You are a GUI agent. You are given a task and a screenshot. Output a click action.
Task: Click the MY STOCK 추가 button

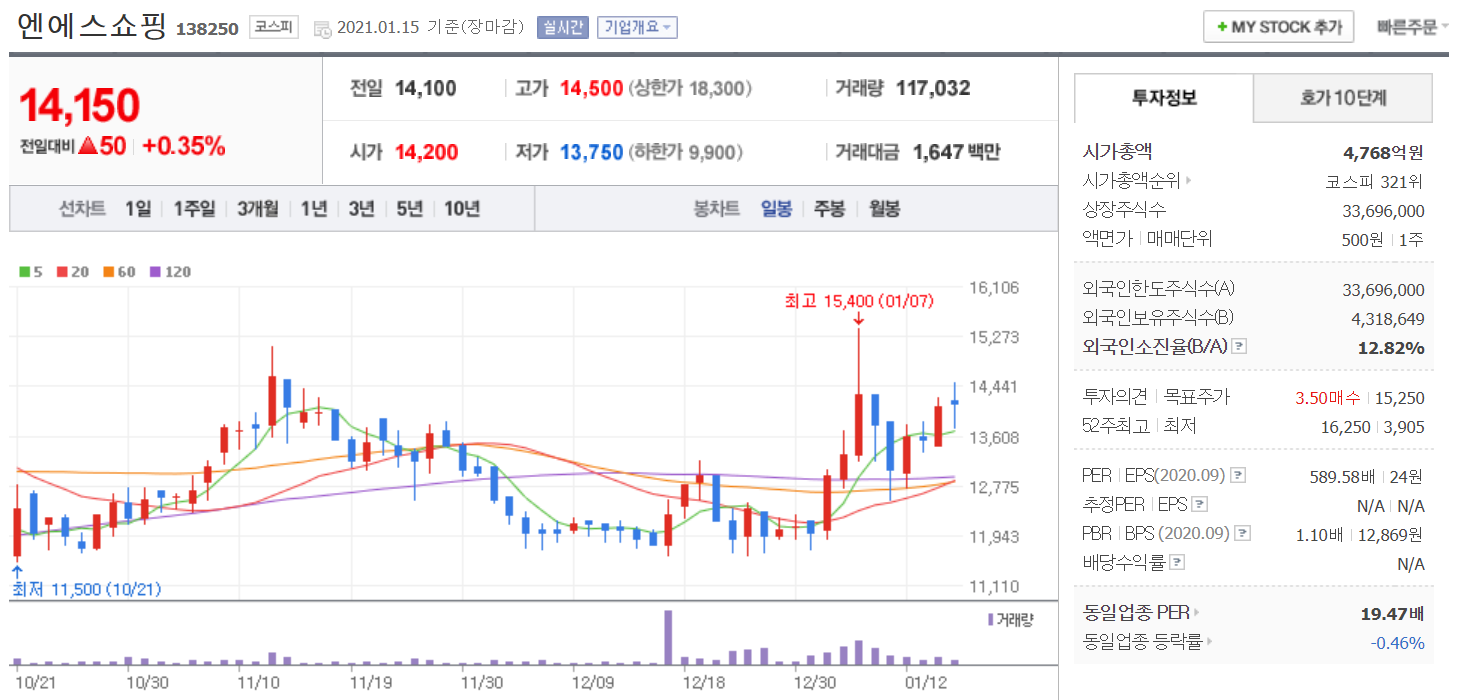coord(1278,27)
